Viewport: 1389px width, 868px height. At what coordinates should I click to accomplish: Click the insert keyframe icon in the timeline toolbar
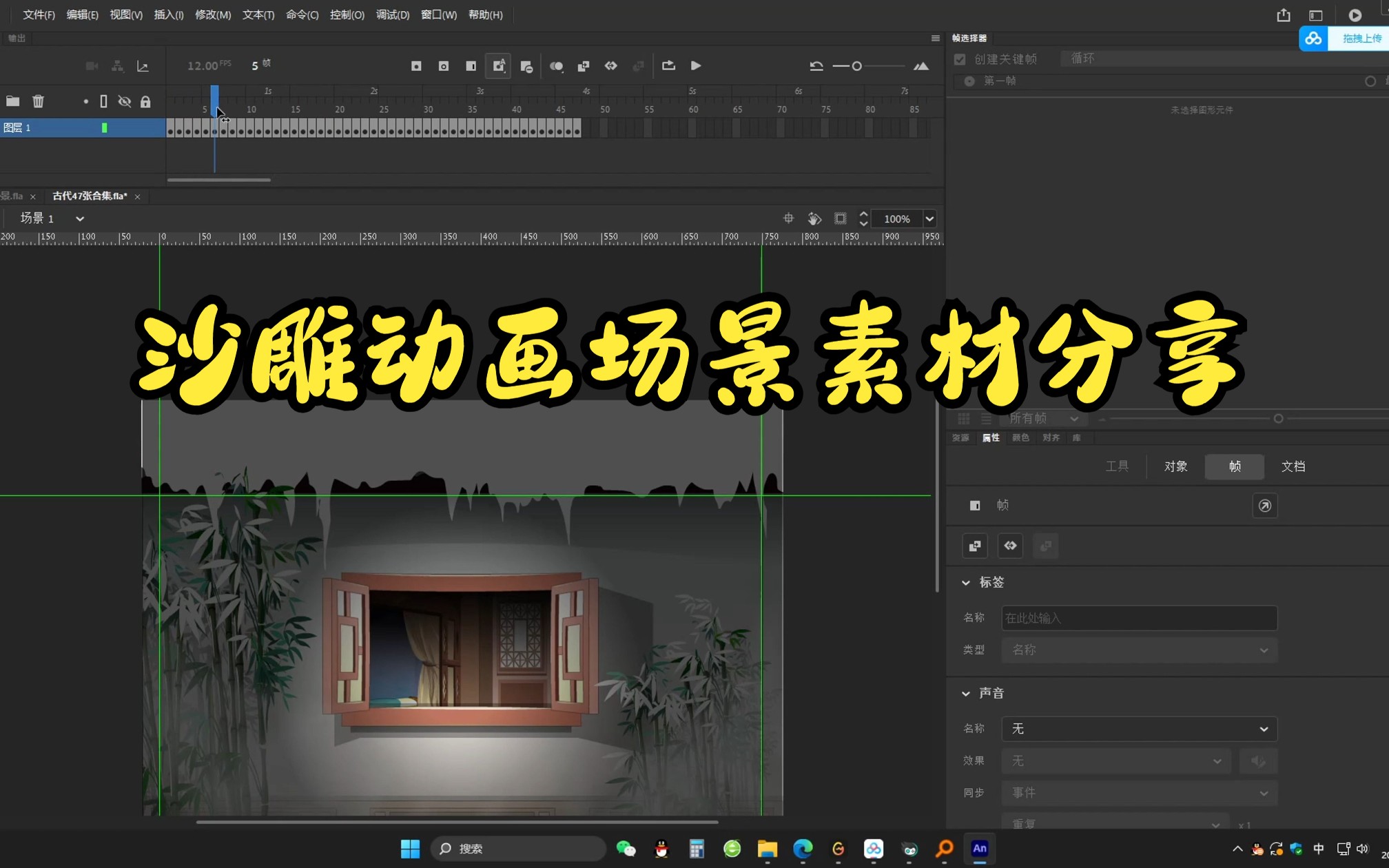[x=416, y=66]
